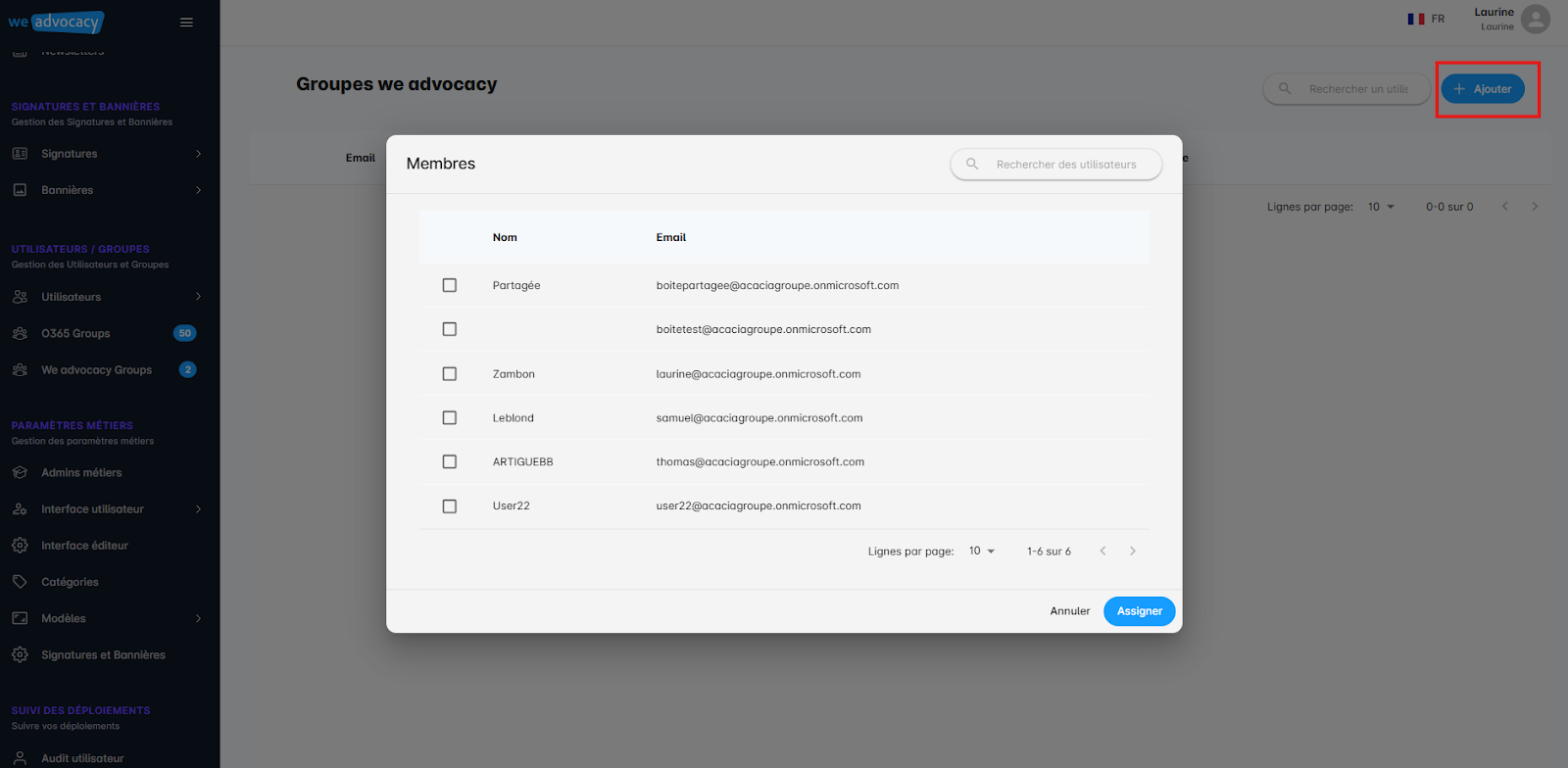Open the Audit utilisateur link
Screen dimensions: 1568x768
[82, 758]
